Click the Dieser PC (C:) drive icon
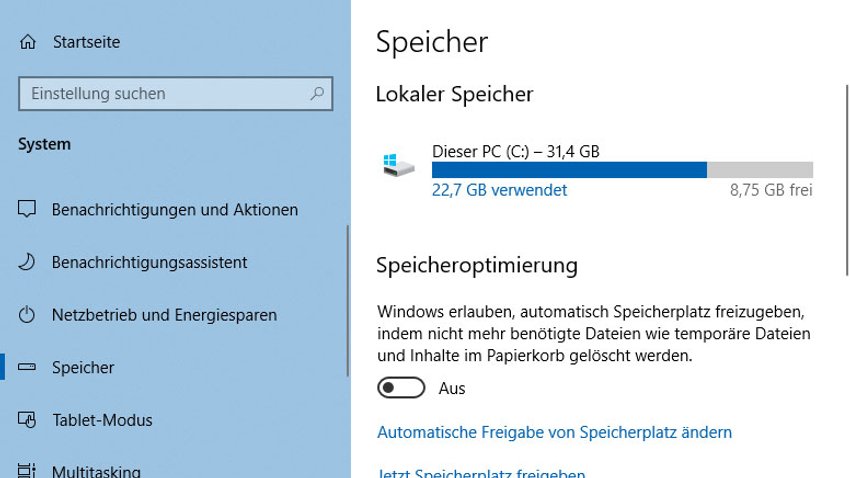Screen dimensions: 850x478 point(398,165)
